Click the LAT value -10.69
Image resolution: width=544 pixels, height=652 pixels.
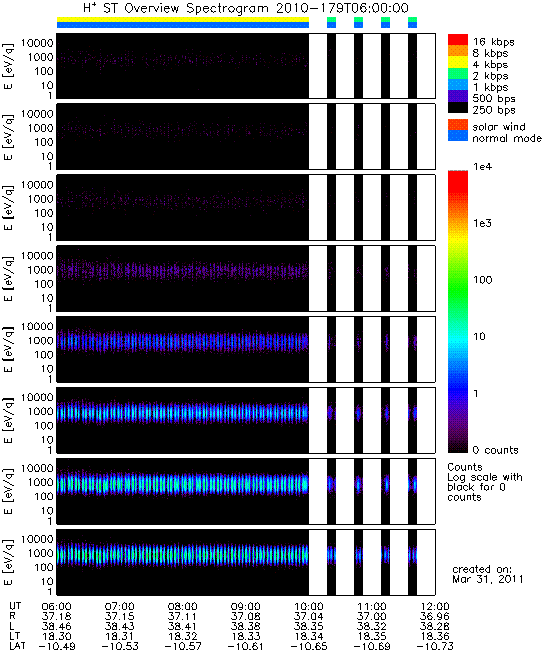pyautogui.click(x=372, y=646)
